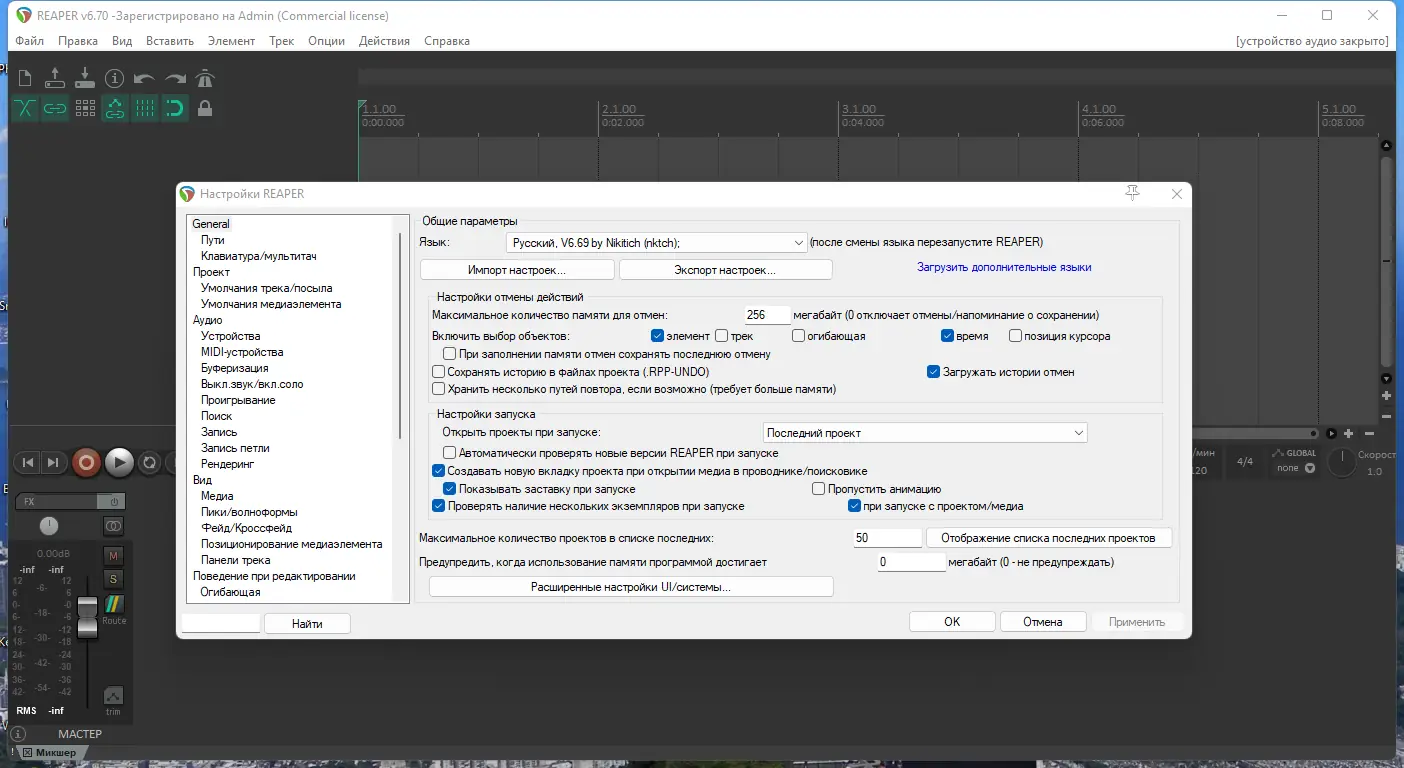Click the Open project upload-arrow icon

(55, 78)
